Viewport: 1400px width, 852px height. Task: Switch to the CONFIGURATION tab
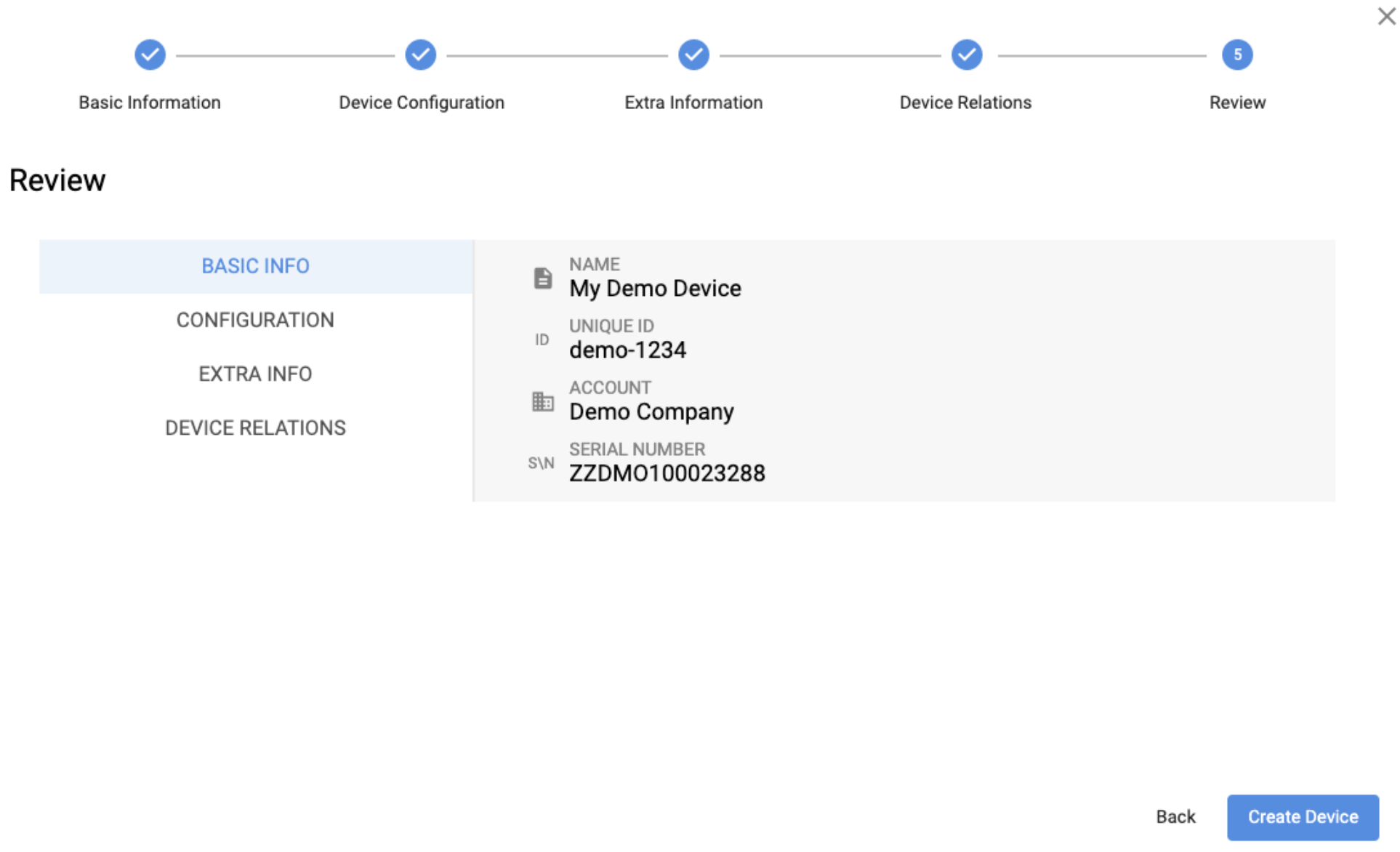pyautogui.click(x=255, y=320)
